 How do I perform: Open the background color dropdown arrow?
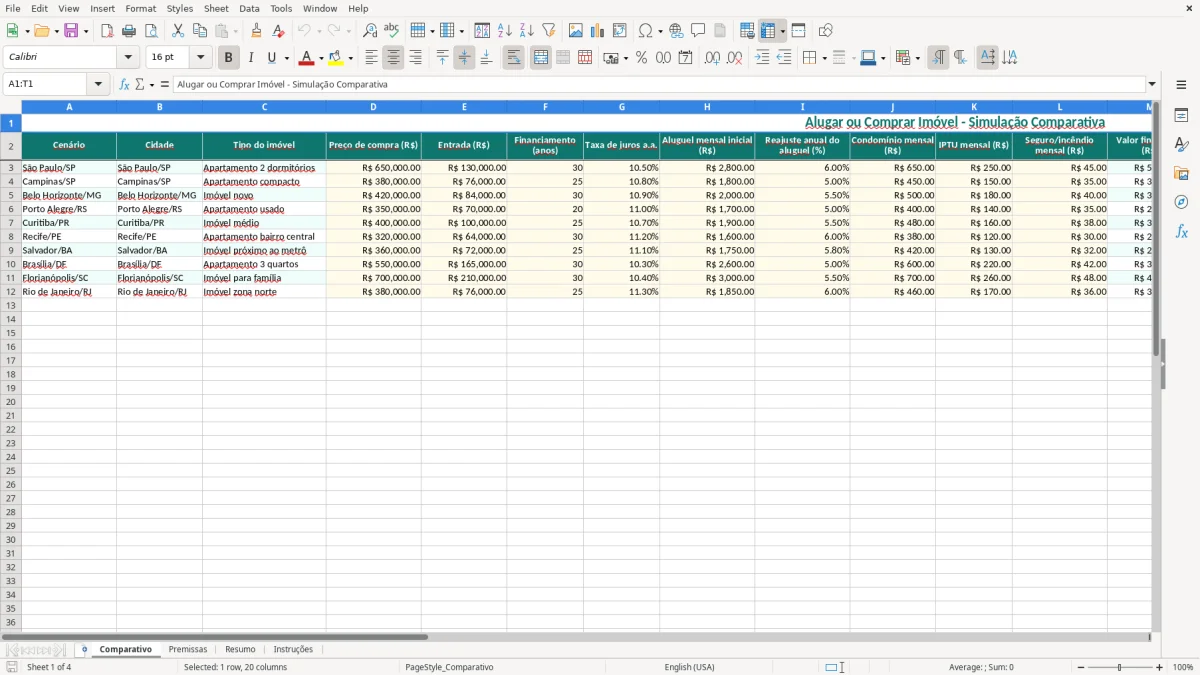[350, 58]
